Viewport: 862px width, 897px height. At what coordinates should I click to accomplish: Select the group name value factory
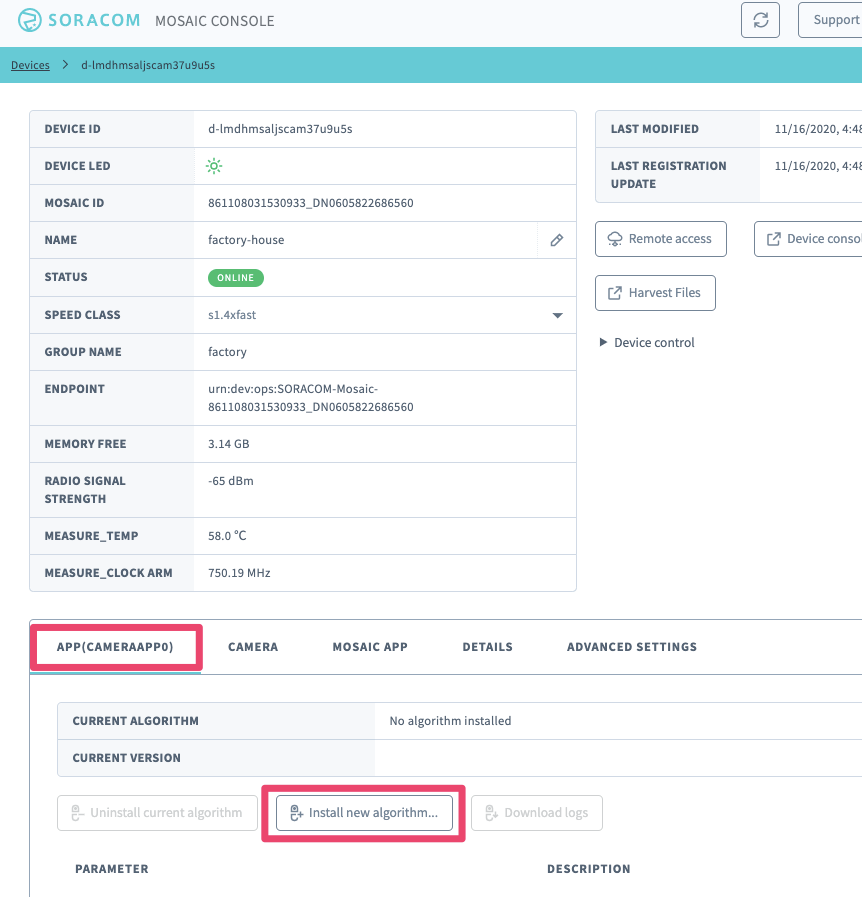pyautogui.click(x=227, y=352)
